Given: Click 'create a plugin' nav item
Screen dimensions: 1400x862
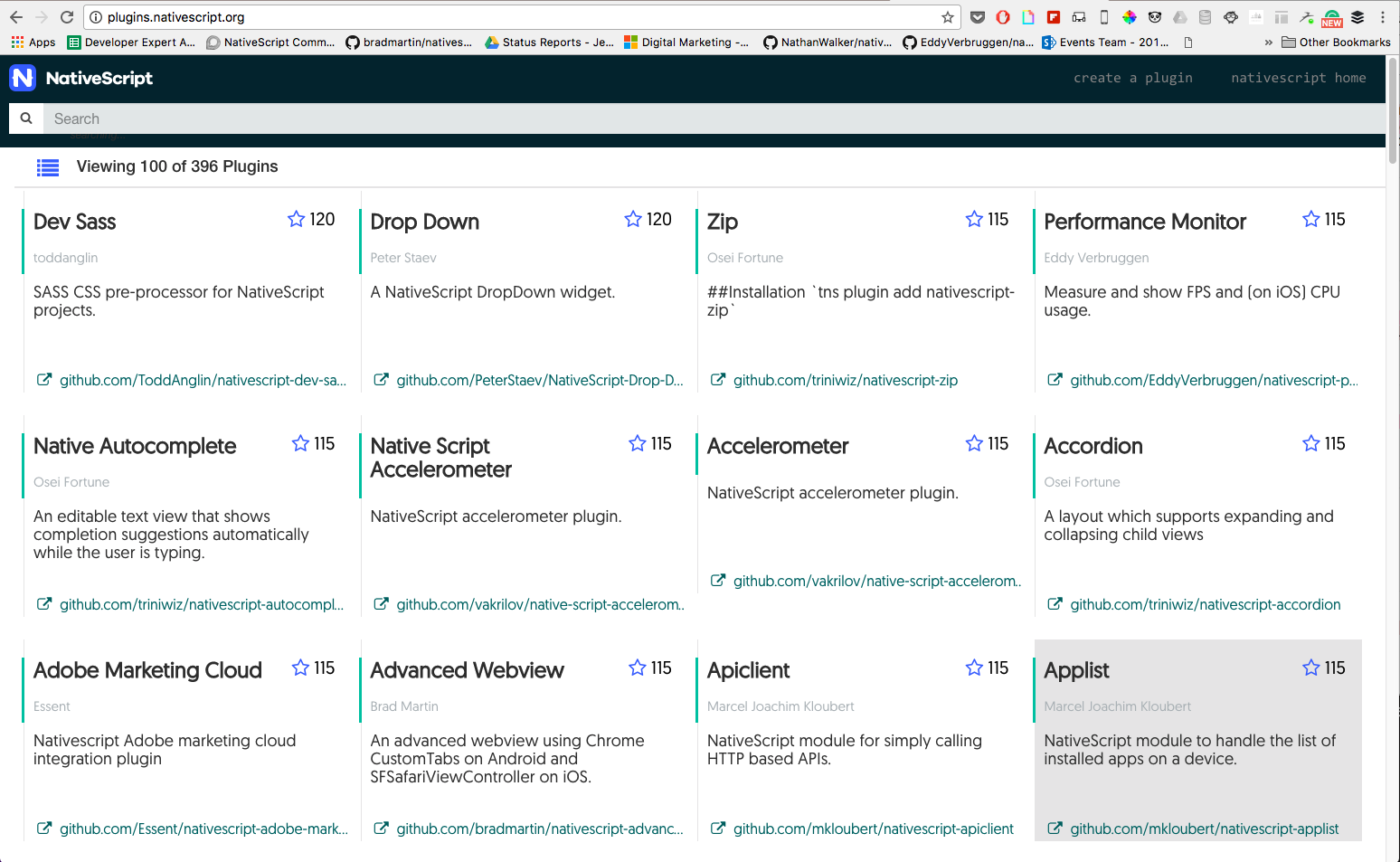Looking at the screenshot, I should pyautogui.click(x=1133, y=78).
